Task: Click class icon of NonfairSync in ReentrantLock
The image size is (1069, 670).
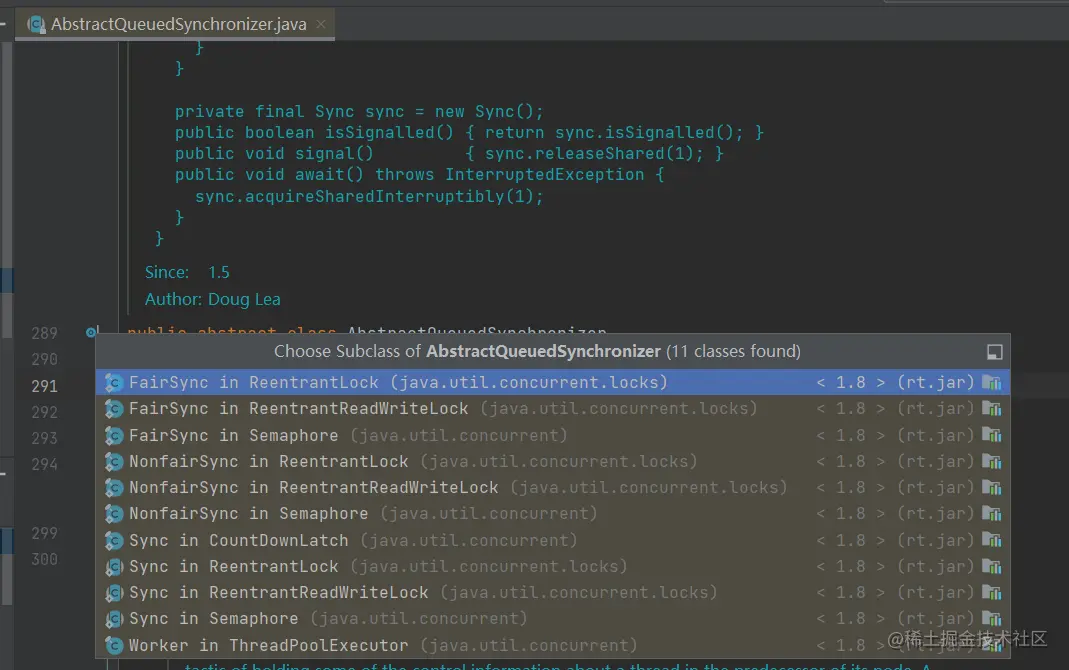Action: pos(113,461)
